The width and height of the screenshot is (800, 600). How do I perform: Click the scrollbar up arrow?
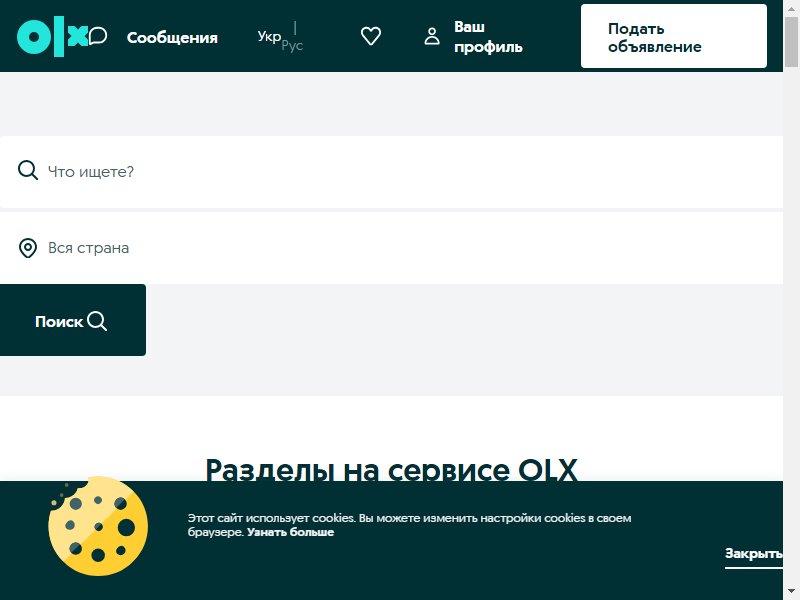(791, 8)
